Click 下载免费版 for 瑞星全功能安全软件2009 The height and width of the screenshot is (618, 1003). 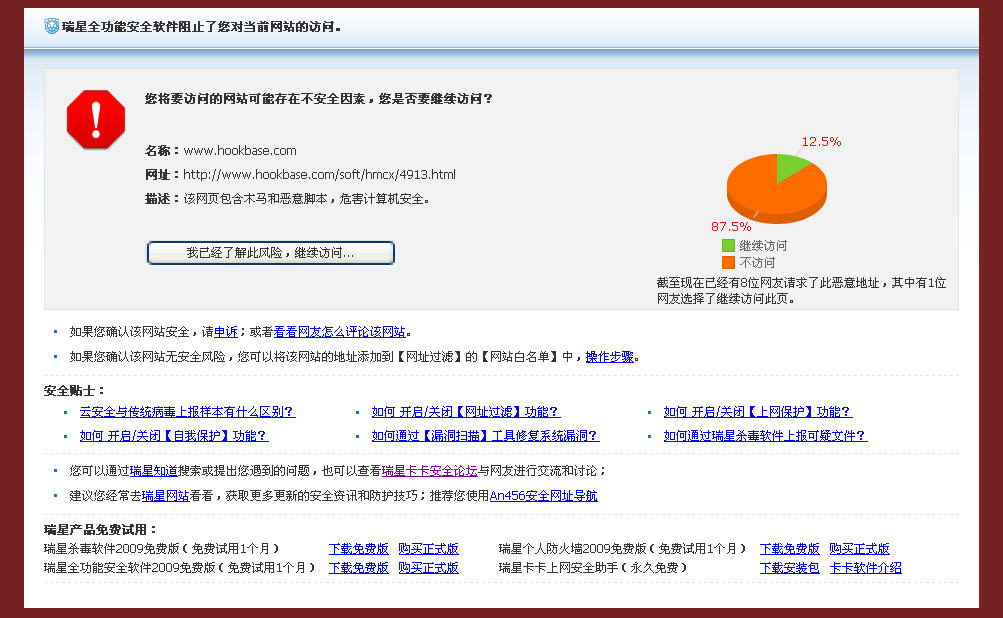point(359,568)
